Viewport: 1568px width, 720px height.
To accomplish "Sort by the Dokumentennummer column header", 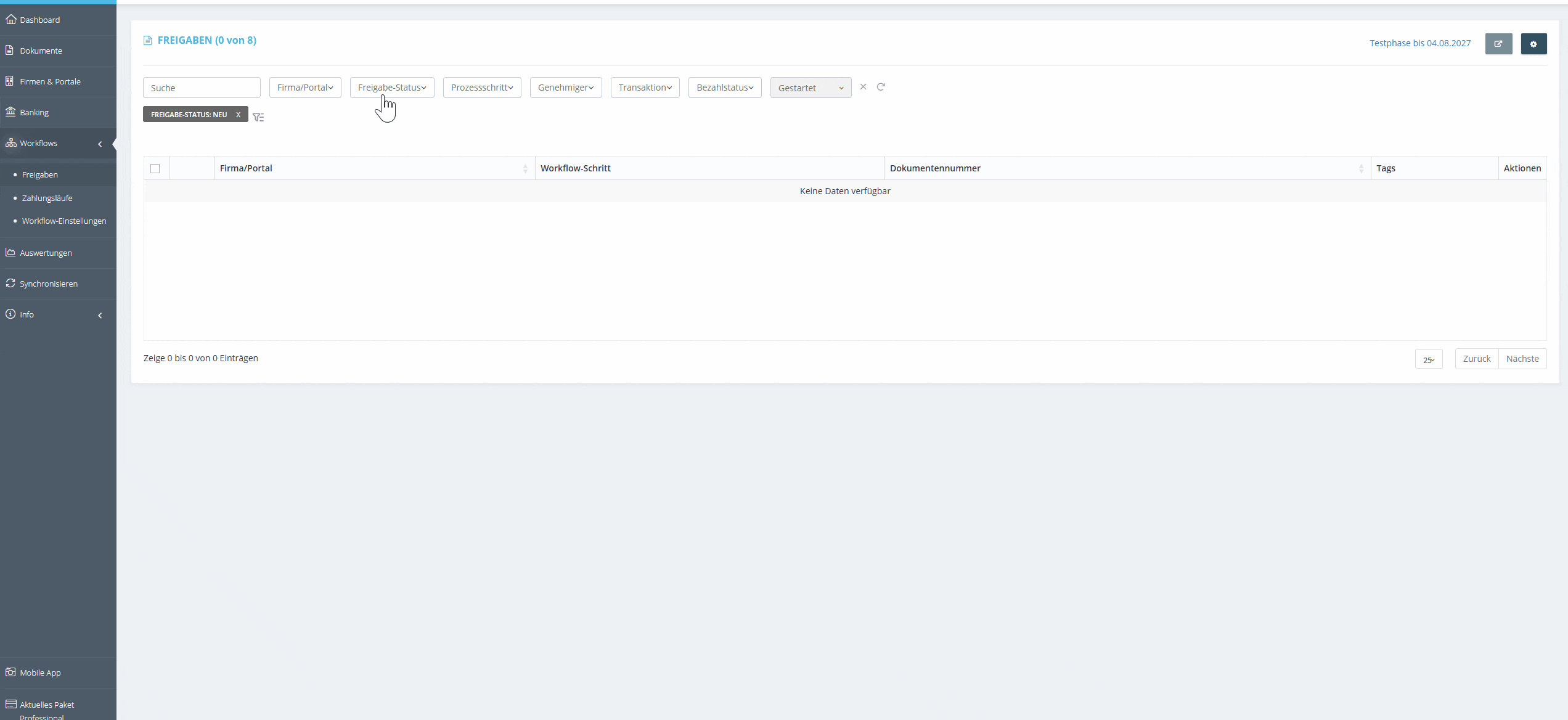I will tap(1127, 168).
